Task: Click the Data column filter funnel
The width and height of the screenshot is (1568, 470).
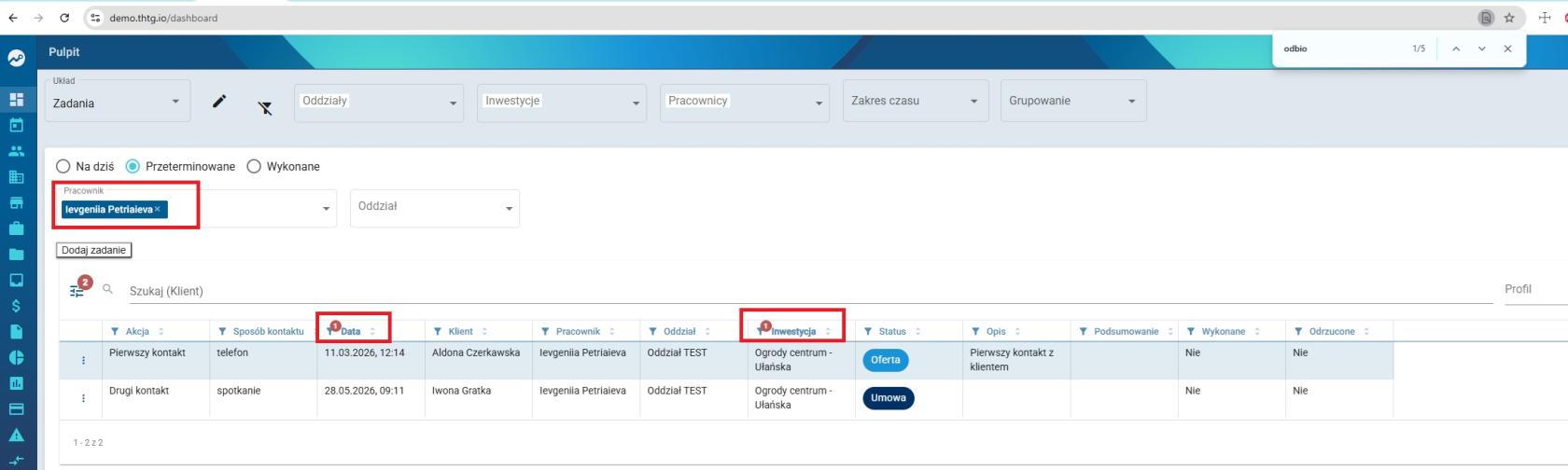Action: 330,331
